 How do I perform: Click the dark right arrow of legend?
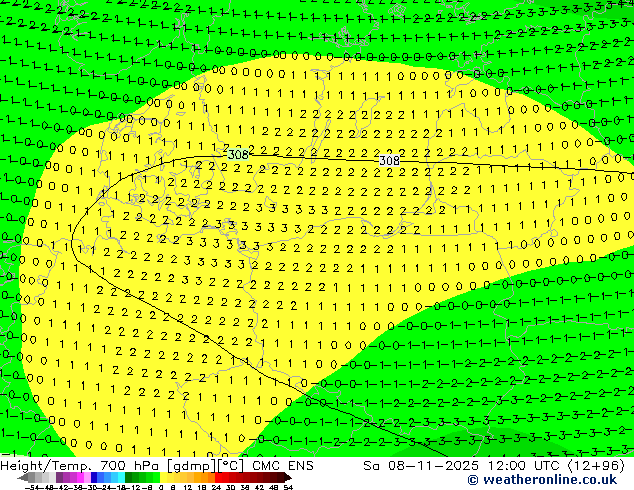tap(288, 477)
